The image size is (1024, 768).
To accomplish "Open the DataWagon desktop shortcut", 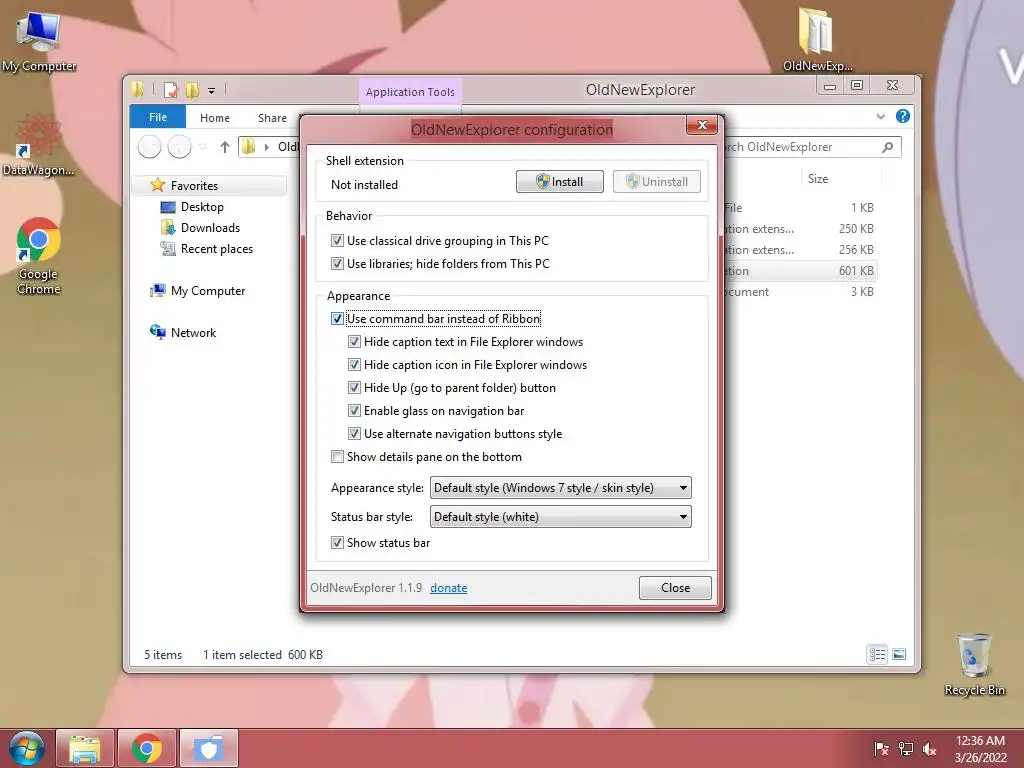I will 38,145.
